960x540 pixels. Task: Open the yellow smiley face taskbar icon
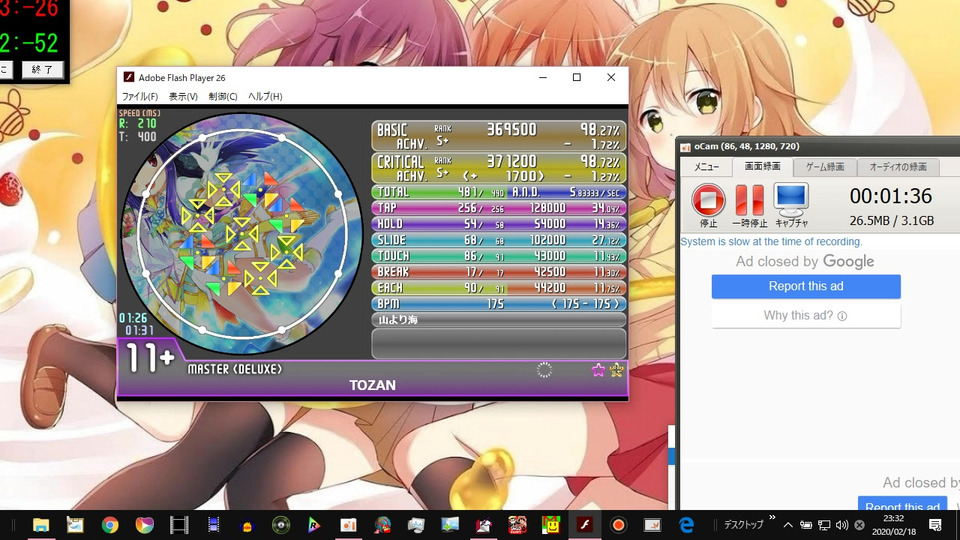[x=551, y=525]
